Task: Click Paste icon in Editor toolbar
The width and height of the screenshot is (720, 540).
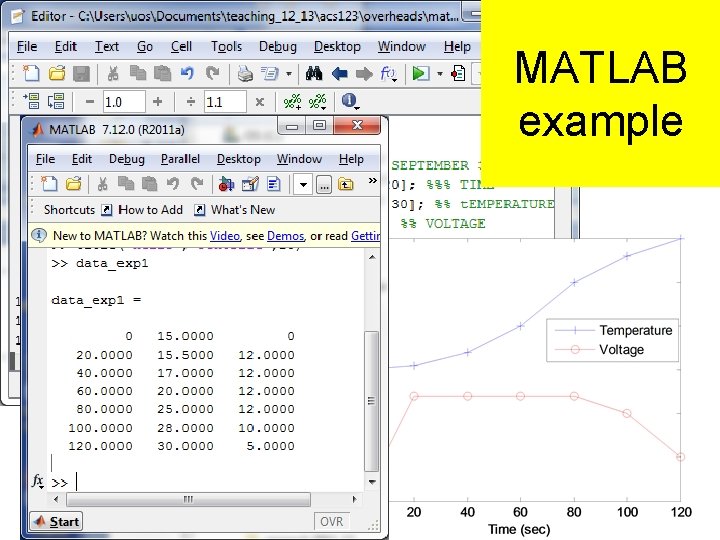Action: (x=162, y=73)
